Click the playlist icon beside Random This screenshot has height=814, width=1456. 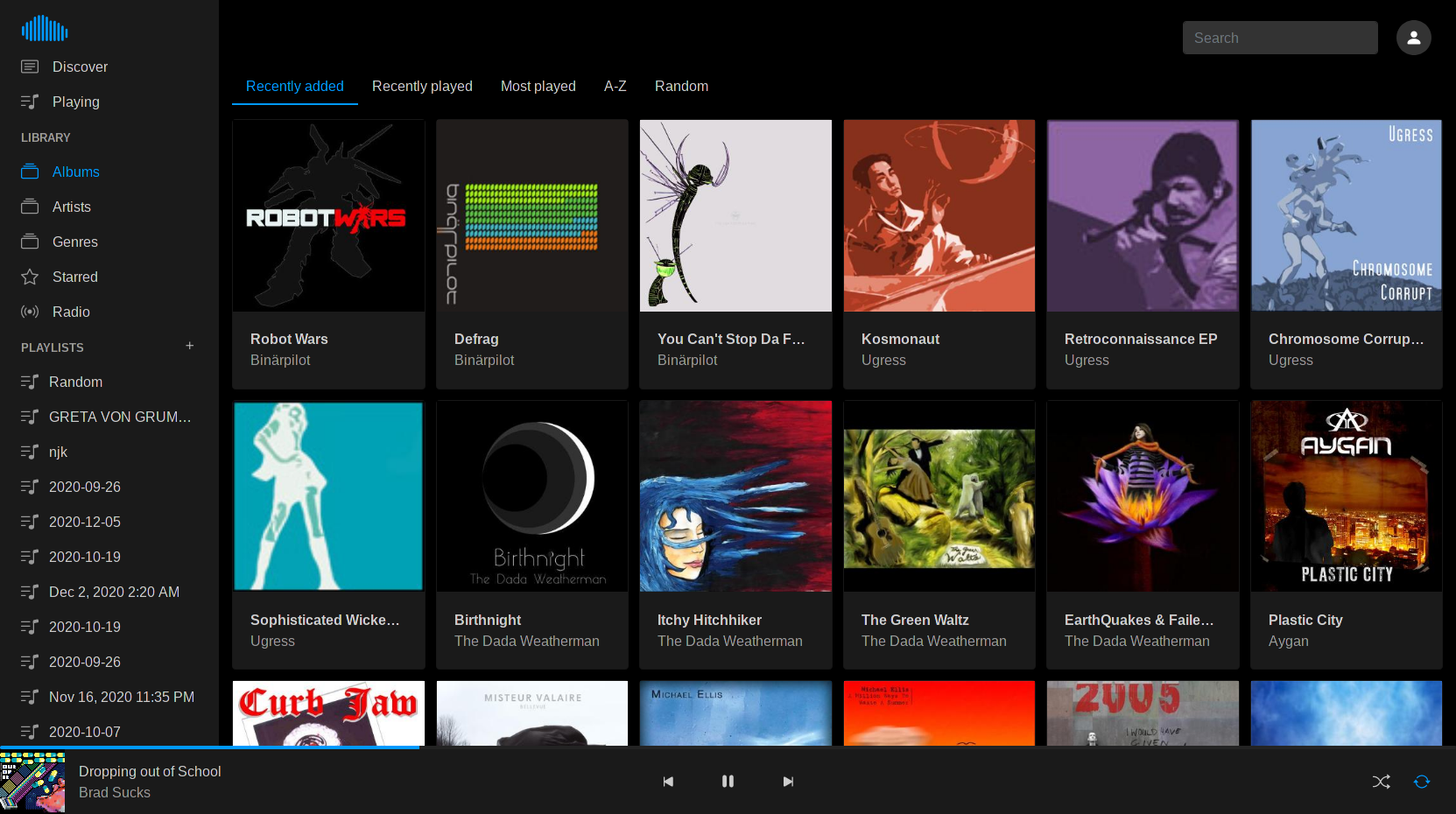point(30,382)
